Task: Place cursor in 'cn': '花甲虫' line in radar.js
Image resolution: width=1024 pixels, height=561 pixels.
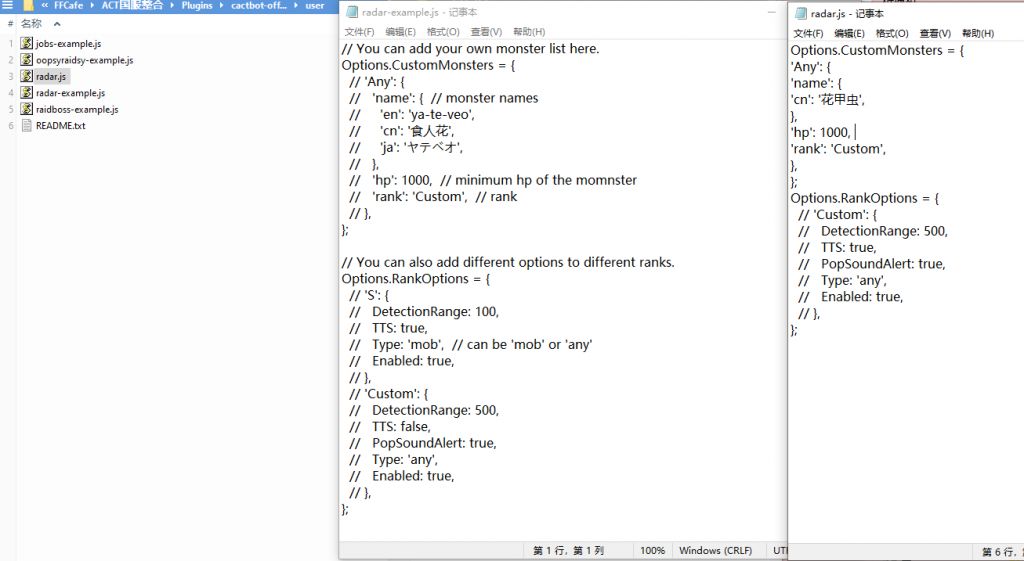Action: click(827, 100)
